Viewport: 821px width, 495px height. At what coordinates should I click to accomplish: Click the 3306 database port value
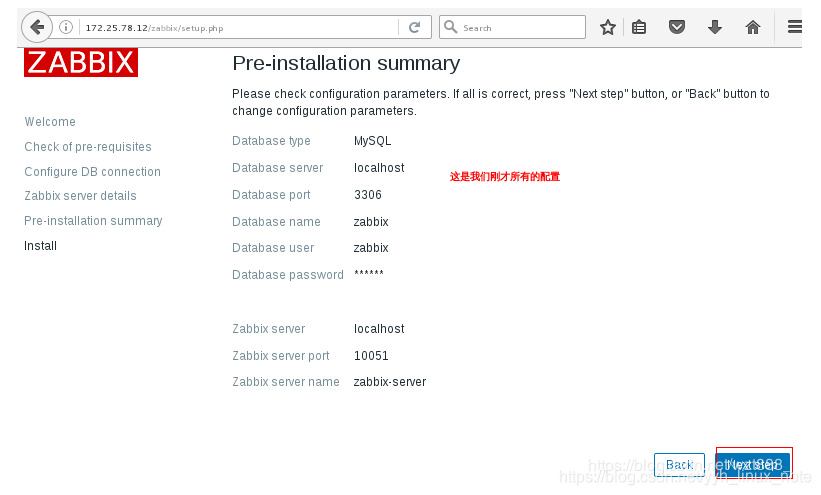click(368, 195)
